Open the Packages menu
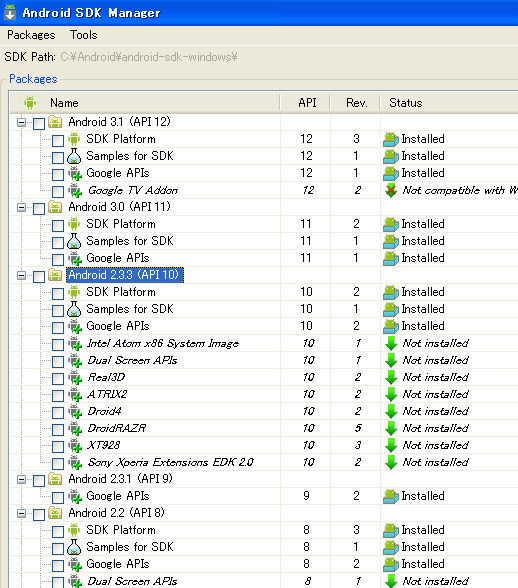Screen dimensions: 518x588 click(x=31, y=35)
